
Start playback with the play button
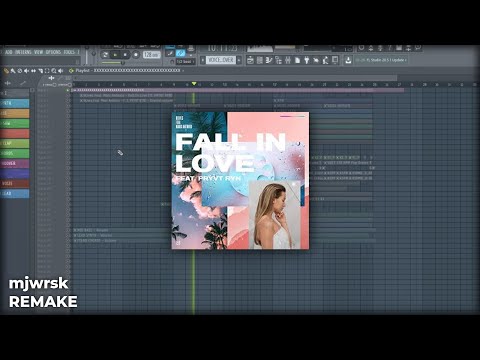tap(115, 55)
